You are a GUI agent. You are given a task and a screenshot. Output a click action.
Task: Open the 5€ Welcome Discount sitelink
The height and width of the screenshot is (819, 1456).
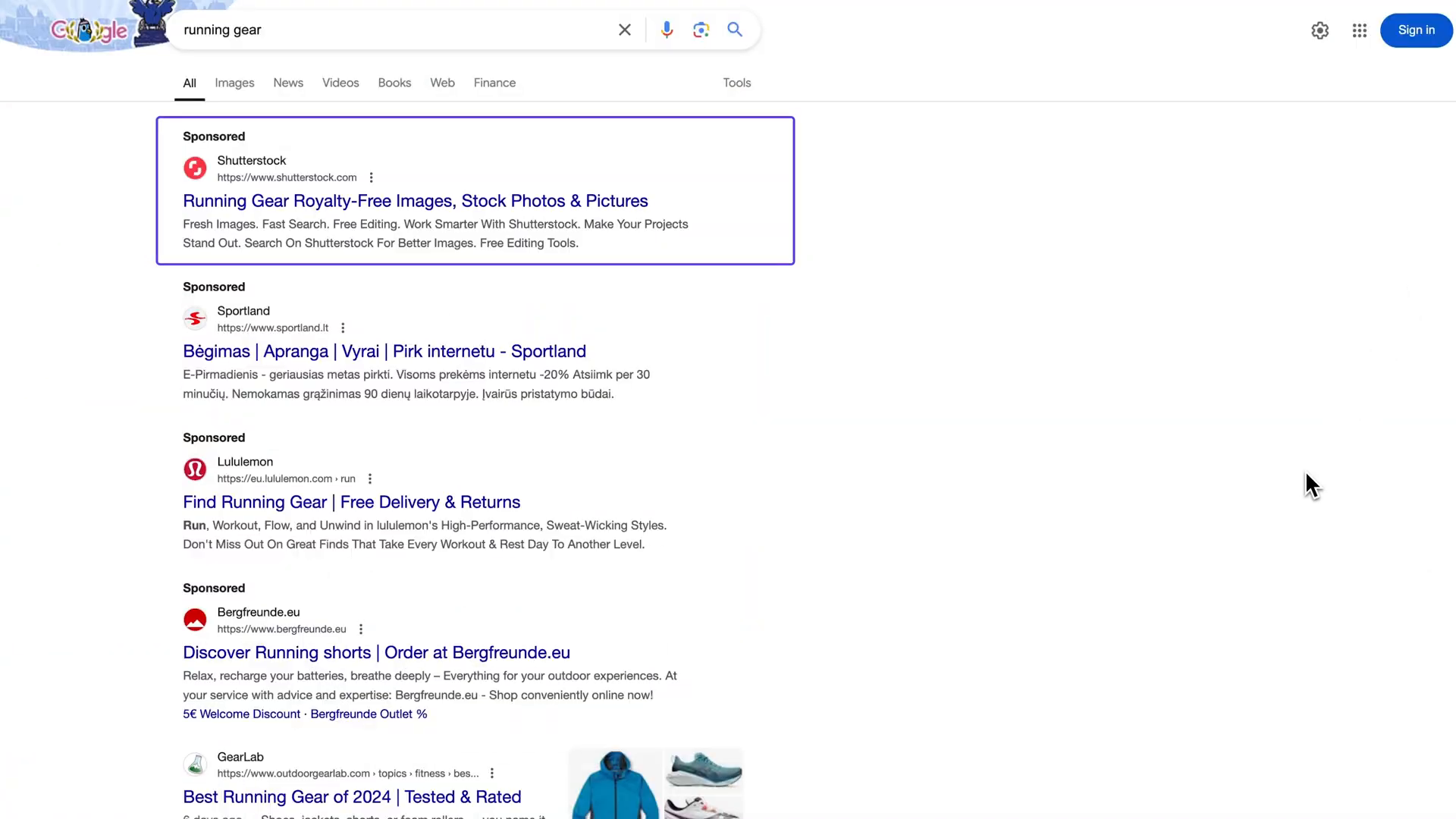(242, 714)
